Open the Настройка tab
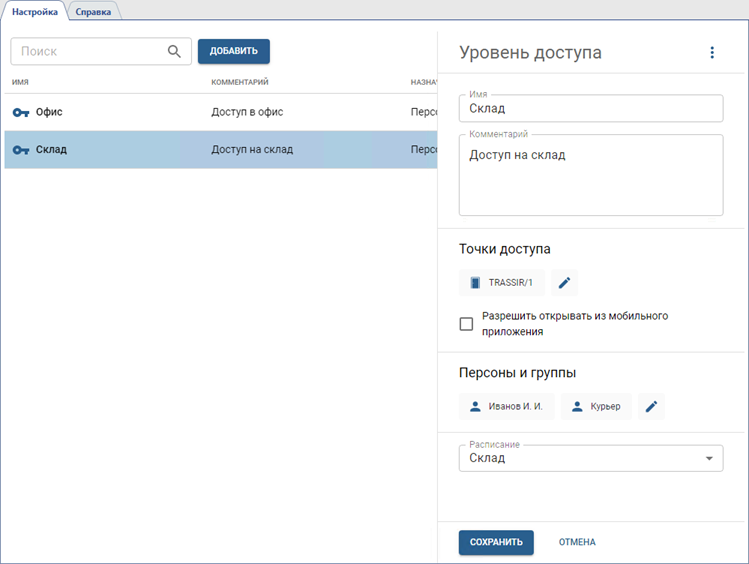Image resolution: width=749 pixels, height=564 pixels. coord(35,12)
